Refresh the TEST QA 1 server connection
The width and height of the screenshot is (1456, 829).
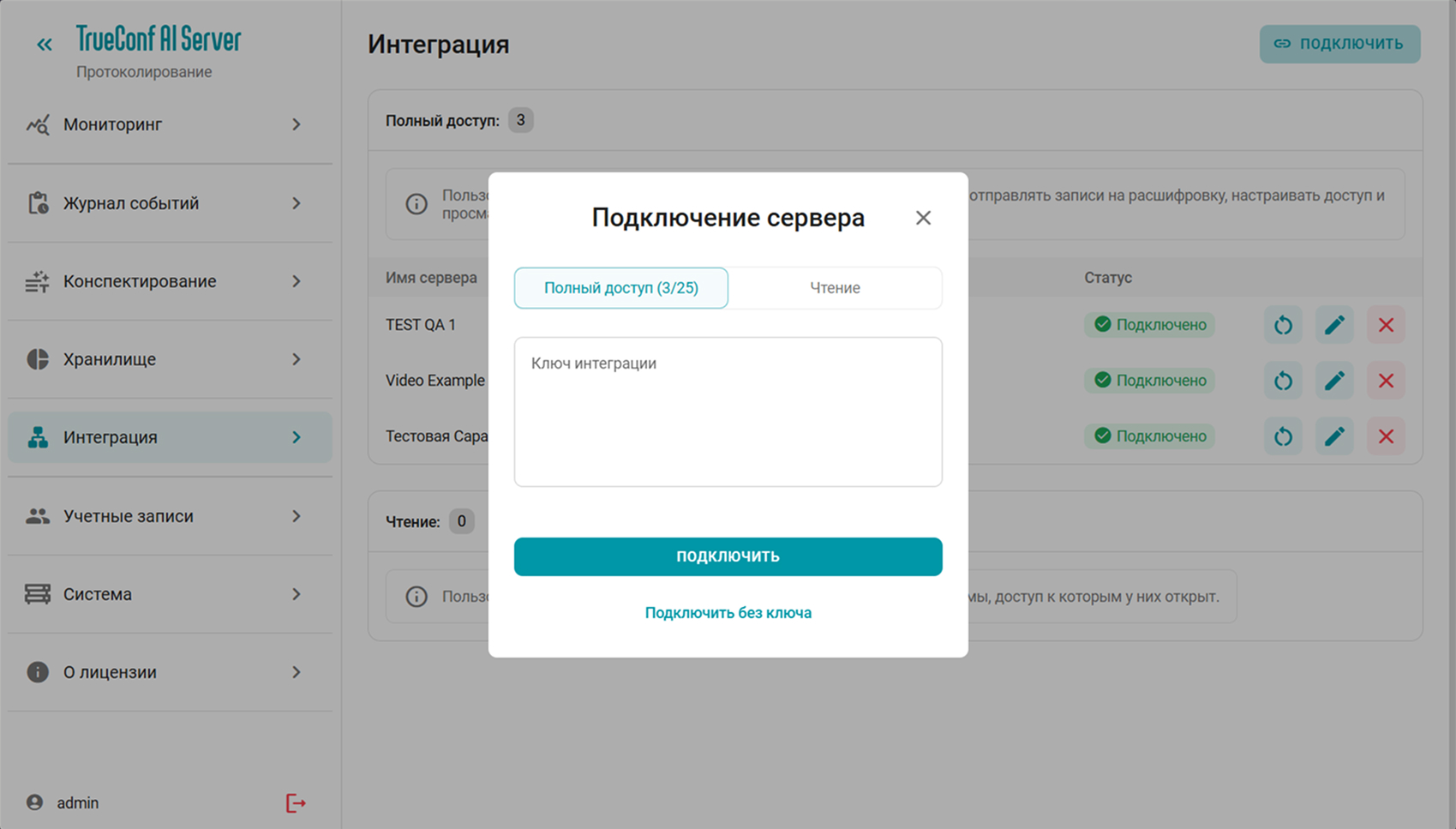(x=1283, y=325)
